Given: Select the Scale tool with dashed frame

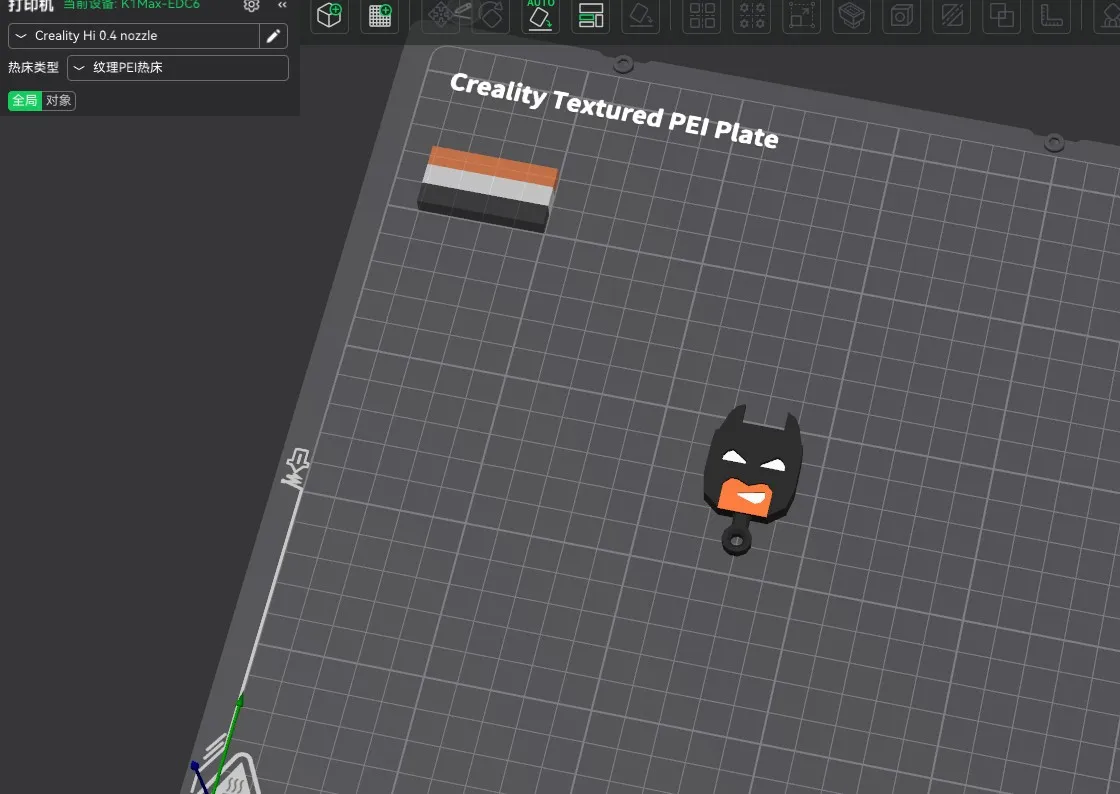Looking at the screenshot, I should click(x=802, y=15).
